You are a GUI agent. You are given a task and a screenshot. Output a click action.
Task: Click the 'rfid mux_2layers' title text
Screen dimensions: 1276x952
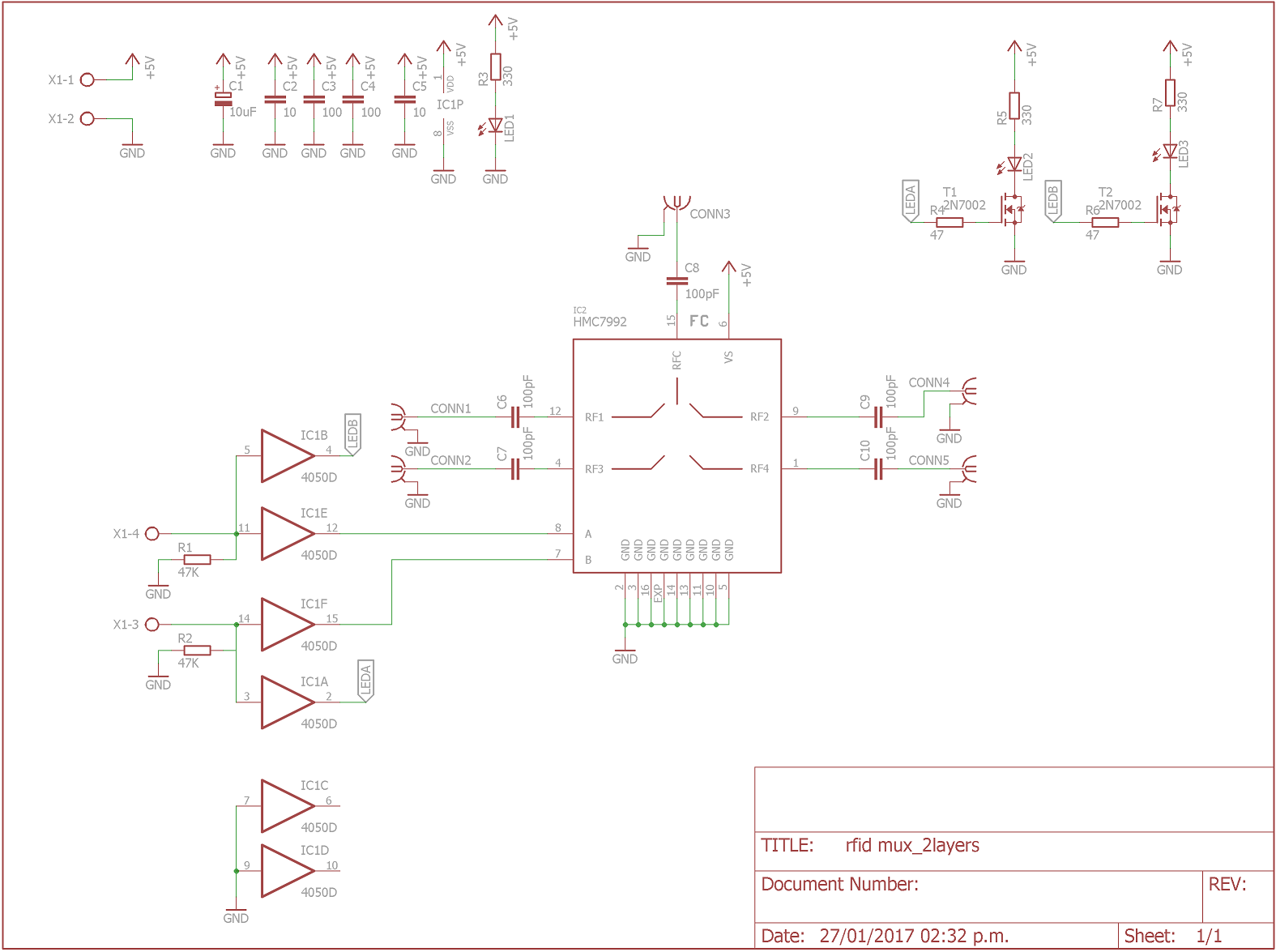click(912, 845)
